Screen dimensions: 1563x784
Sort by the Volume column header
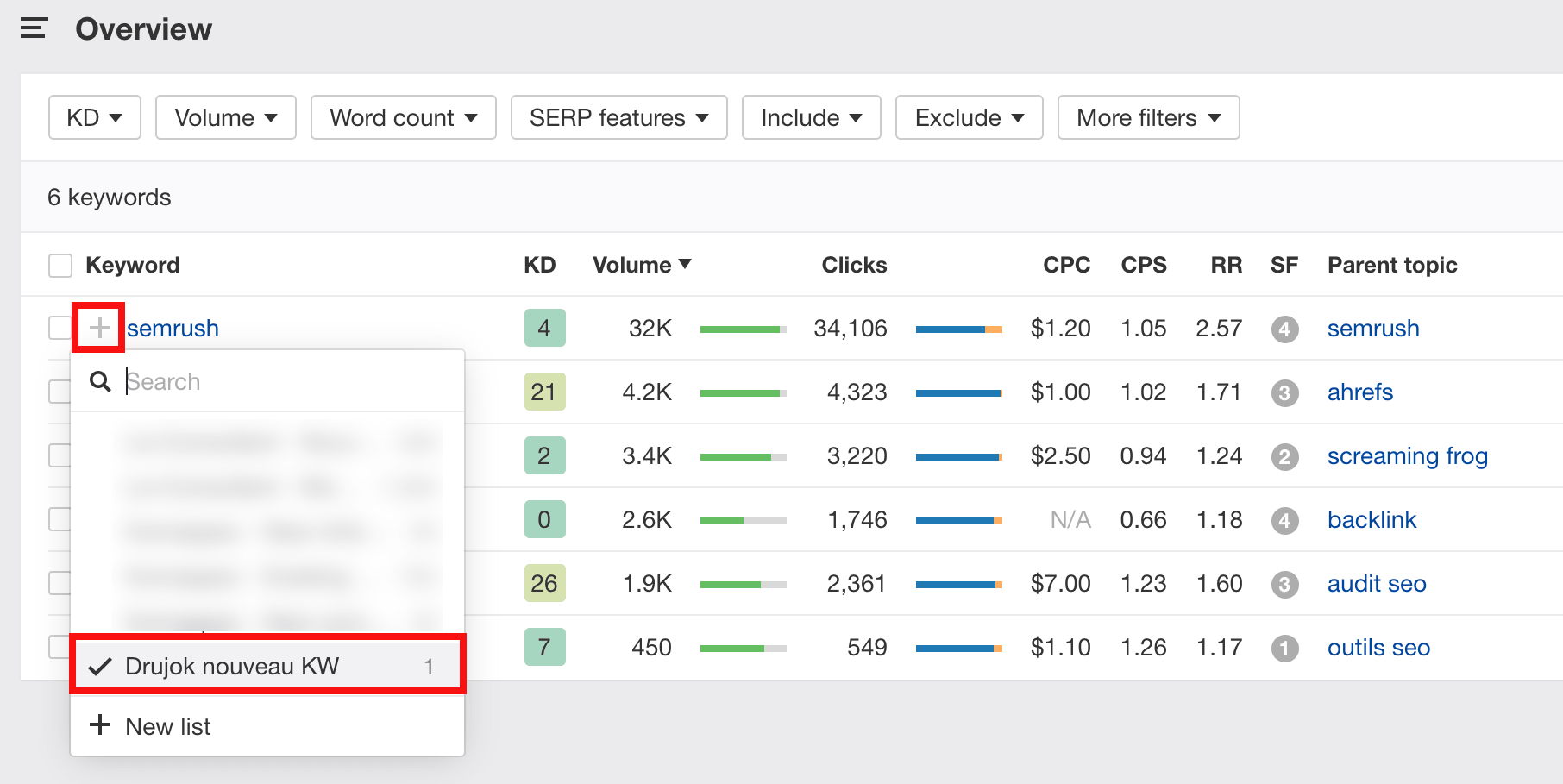(642, 265)
